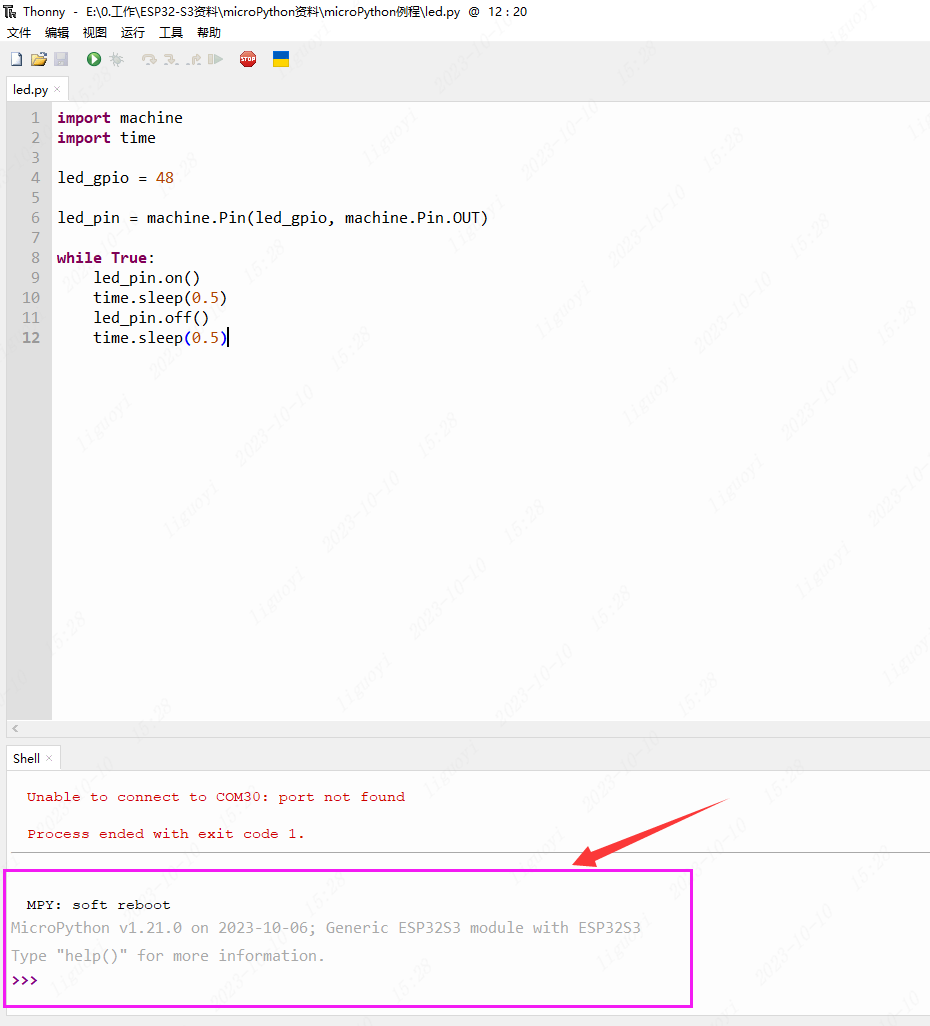The height and width of the screenshot is (1026, 930).
Task: Open the 文件 menu
Action: click(x=19, y=33)
